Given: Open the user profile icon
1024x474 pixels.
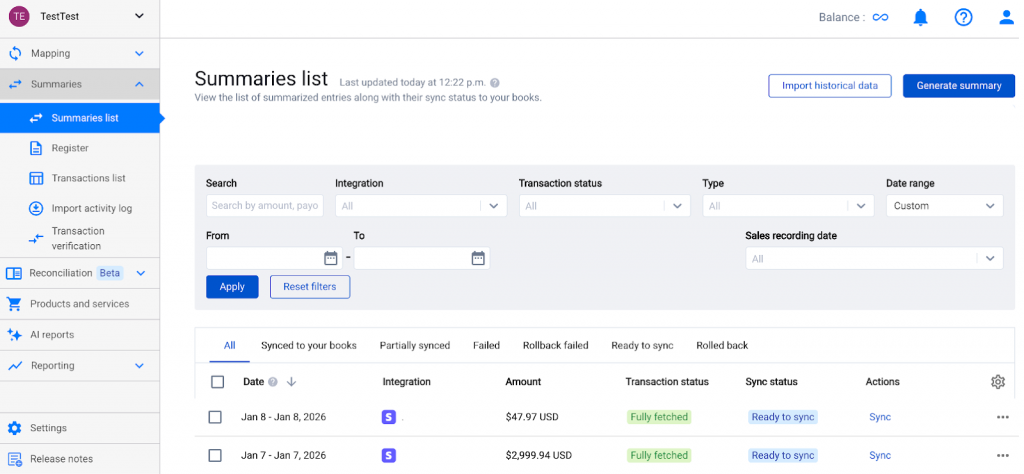Looking at the screenshot, I should (x=1006, y=17).
